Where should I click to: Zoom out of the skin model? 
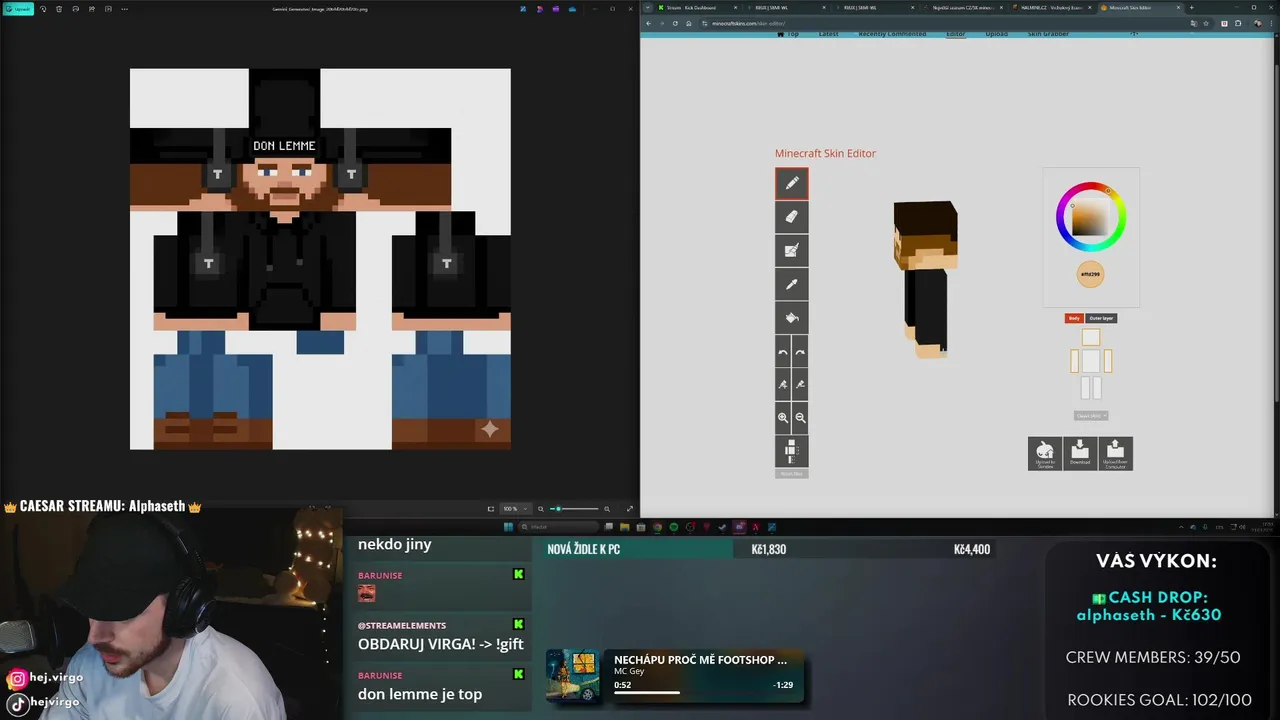800,418
